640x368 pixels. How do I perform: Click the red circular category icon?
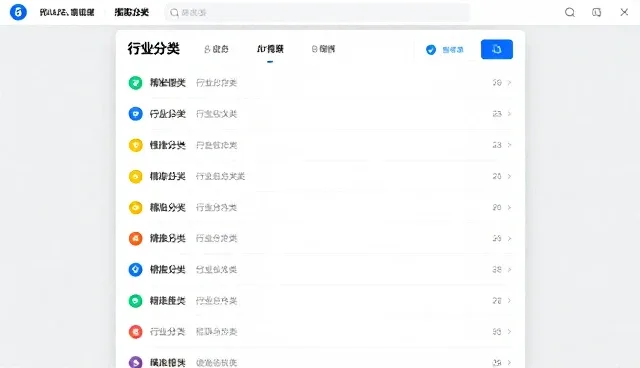pyautogui.click(x=136, y=332)
